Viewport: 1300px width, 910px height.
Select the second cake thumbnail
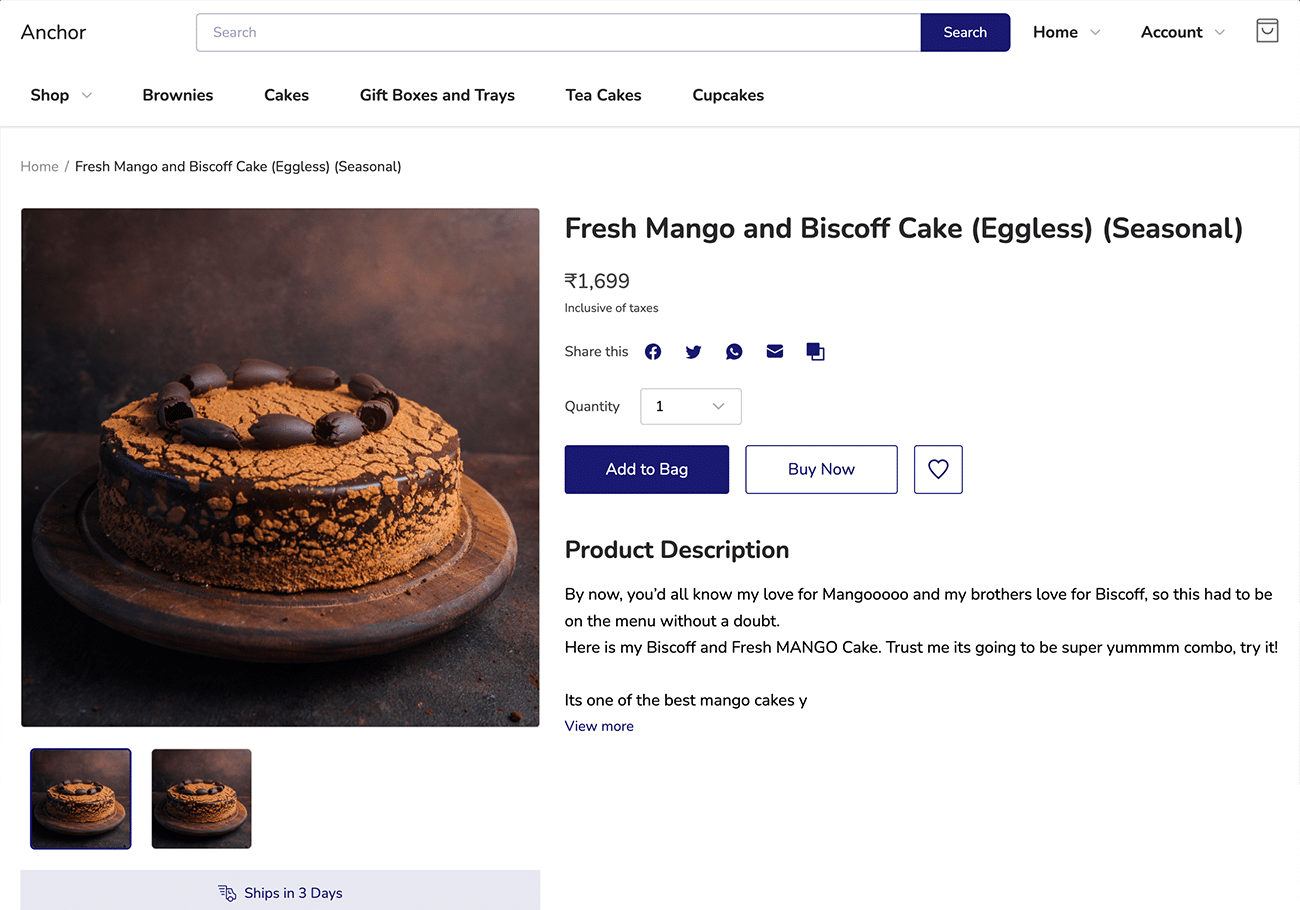tap(201, 799)
